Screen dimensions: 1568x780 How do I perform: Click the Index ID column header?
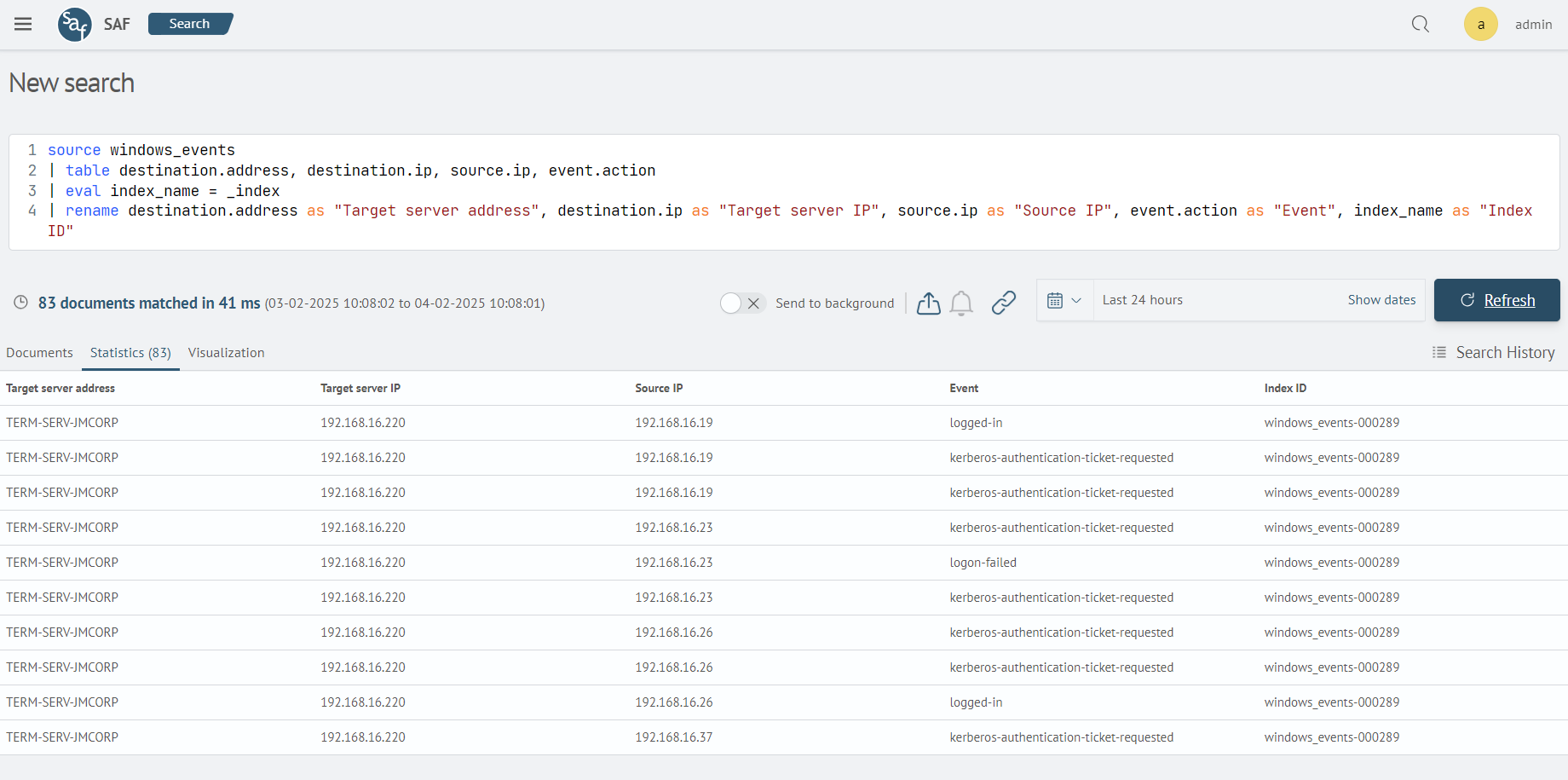pyautogui.click(x=1285, y=388)
